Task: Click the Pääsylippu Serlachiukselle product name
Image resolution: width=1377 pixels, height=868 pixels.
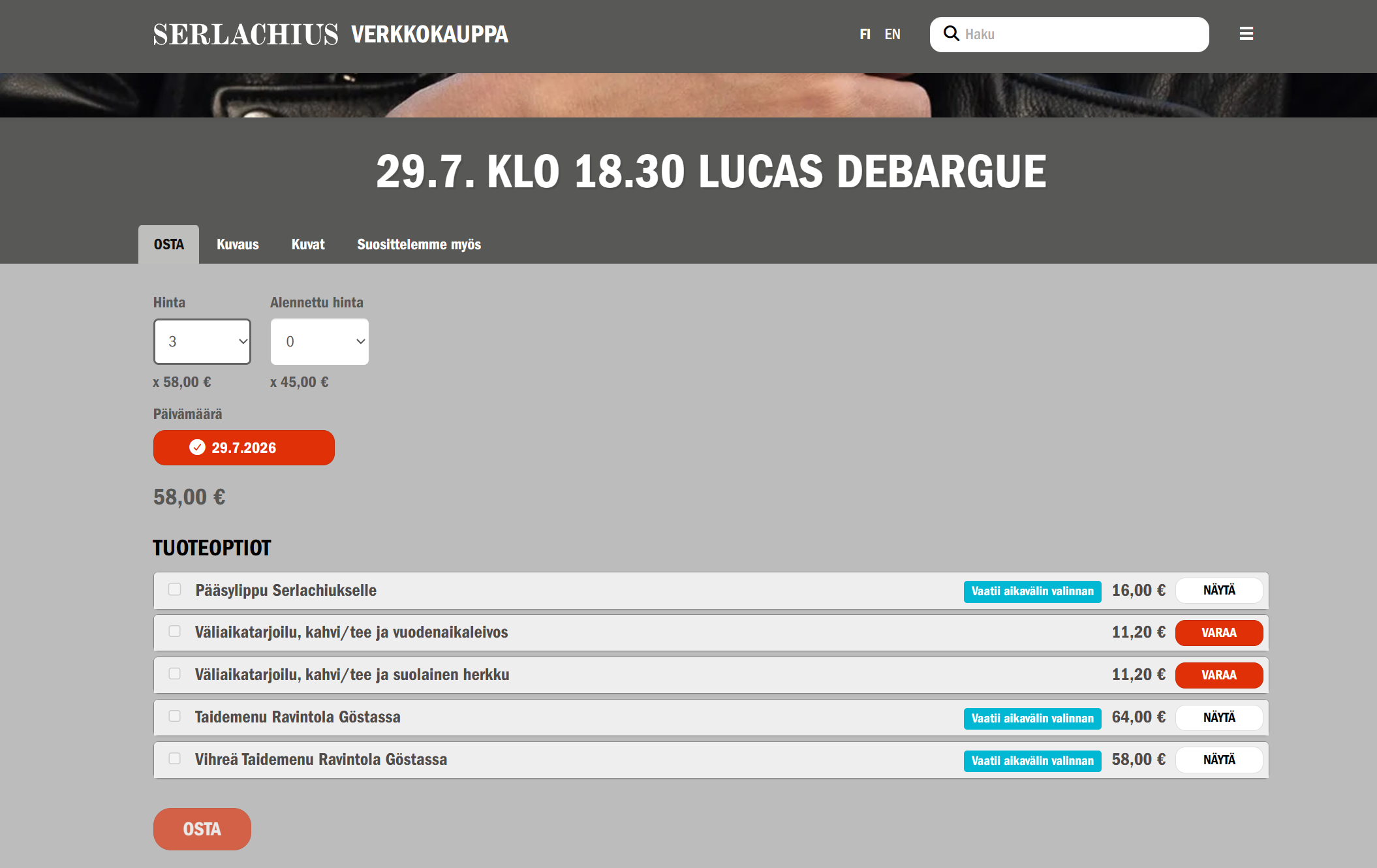Action: click(x=286, y=591)
